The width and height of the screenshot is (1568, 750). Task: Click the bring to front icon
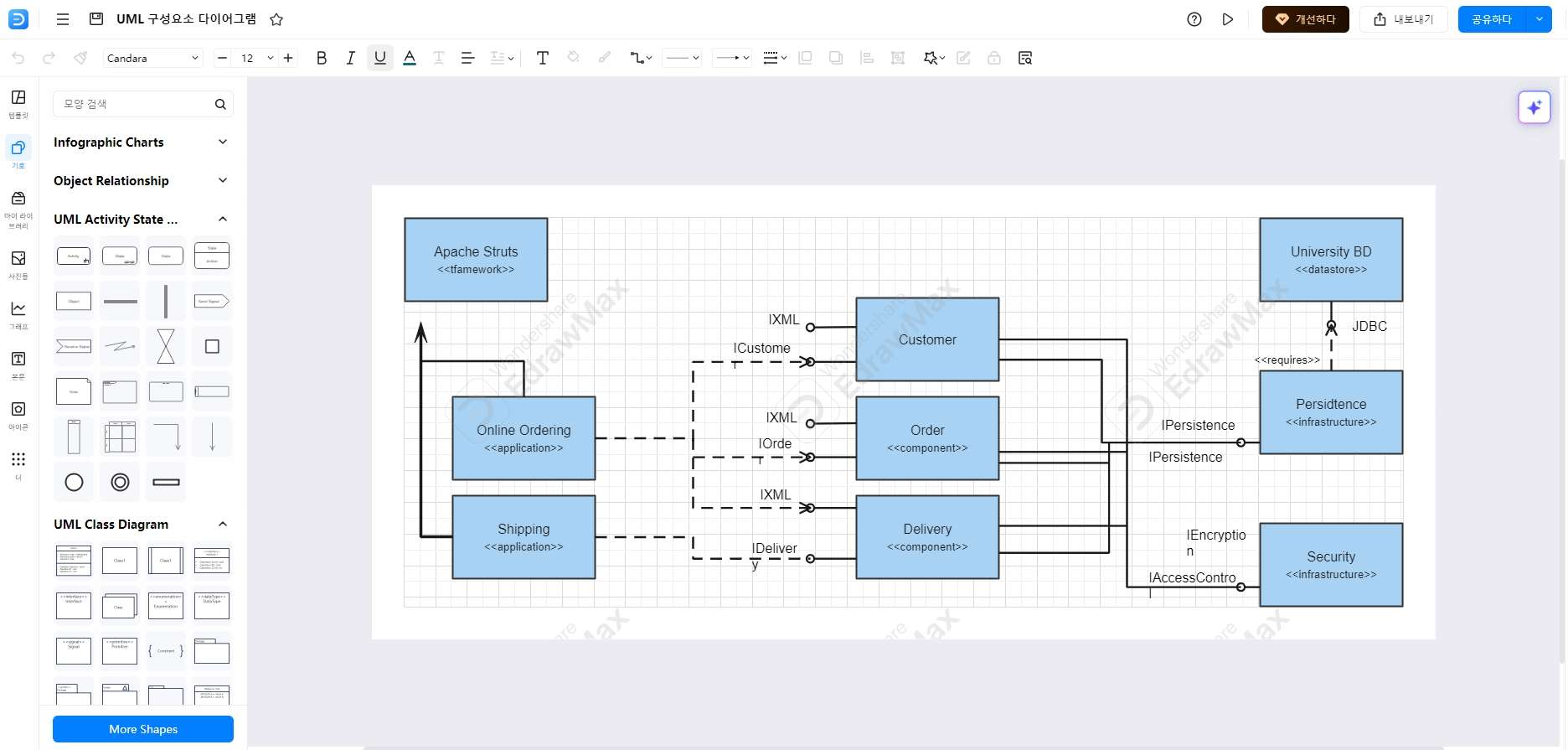pos(805,58)
